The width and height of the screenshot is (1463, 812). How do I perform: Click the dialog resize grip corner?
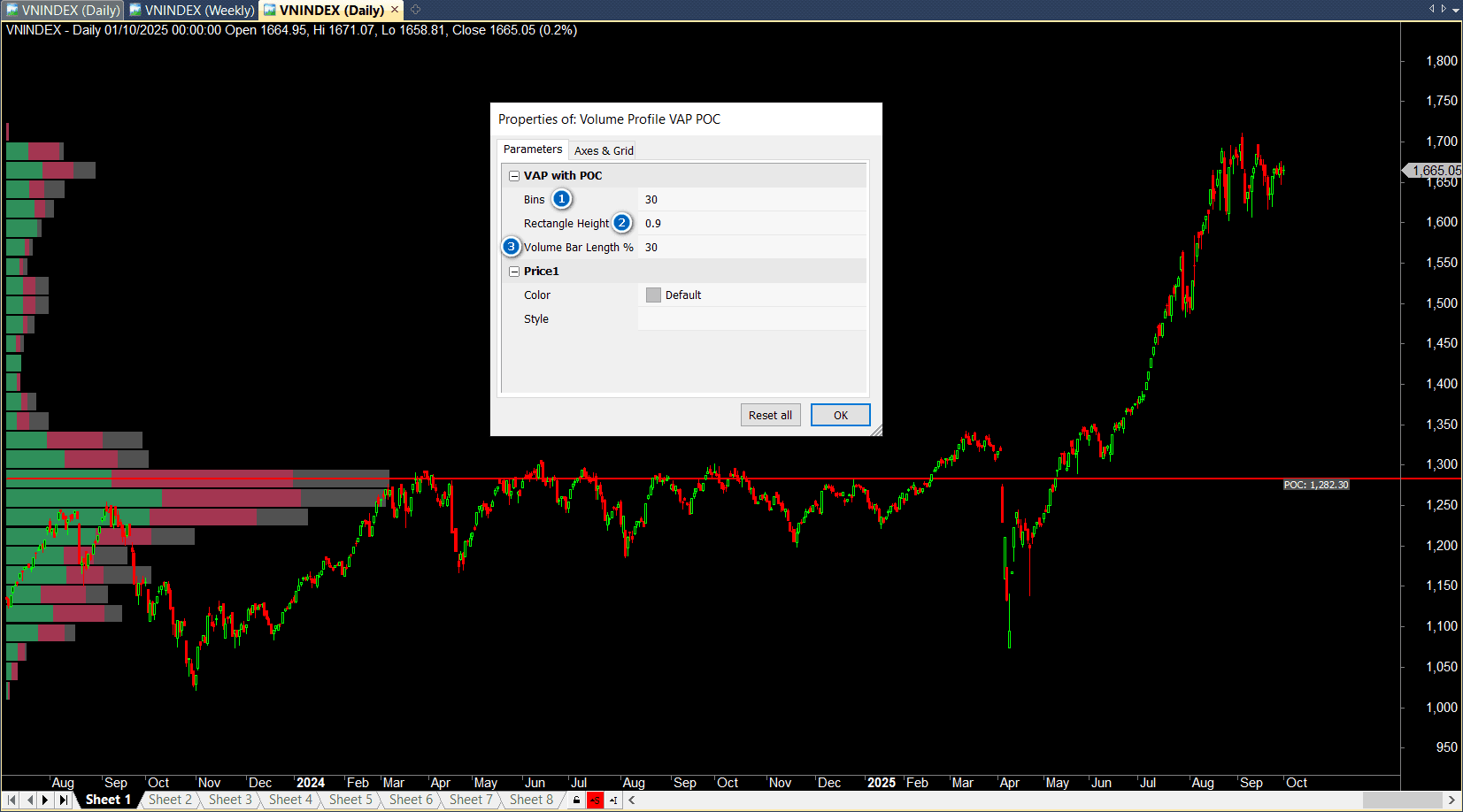[876, 430]
